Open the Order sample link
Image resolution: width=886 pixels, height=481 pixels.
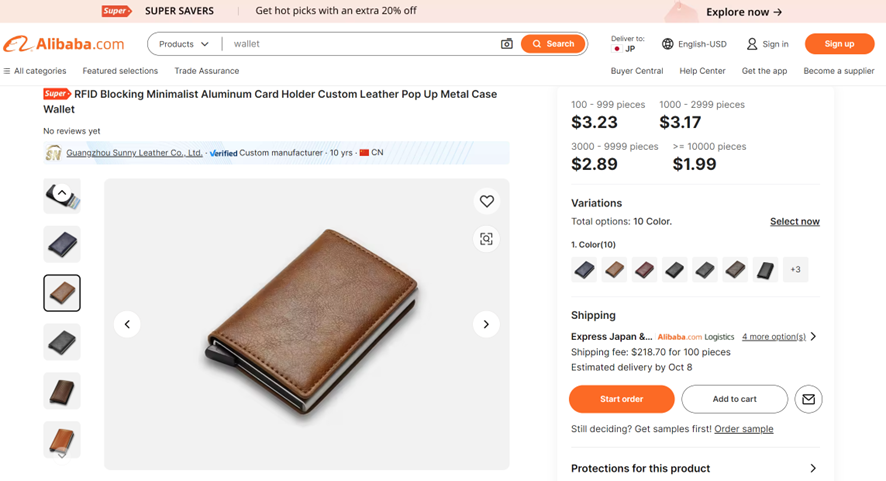[744, 428]
